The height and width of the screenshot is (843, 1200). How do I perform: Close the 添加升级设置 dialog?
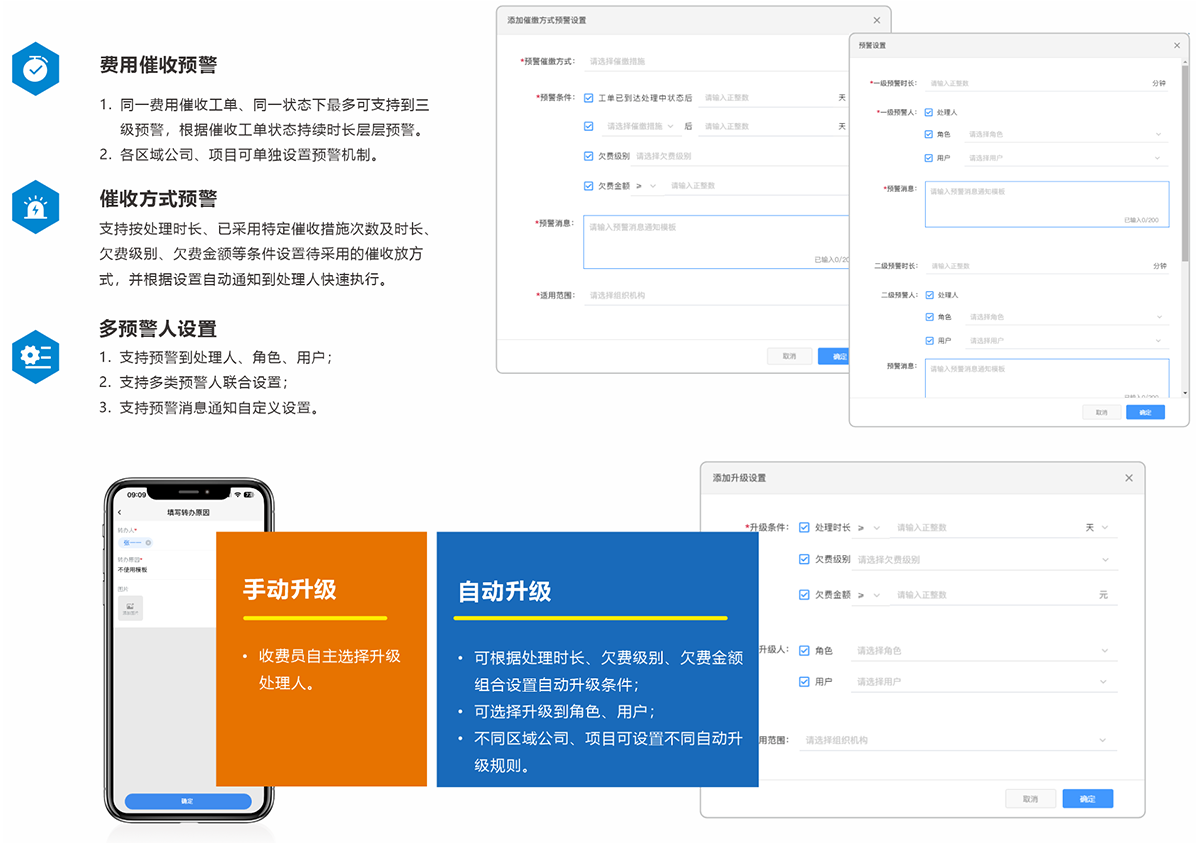1129,478
